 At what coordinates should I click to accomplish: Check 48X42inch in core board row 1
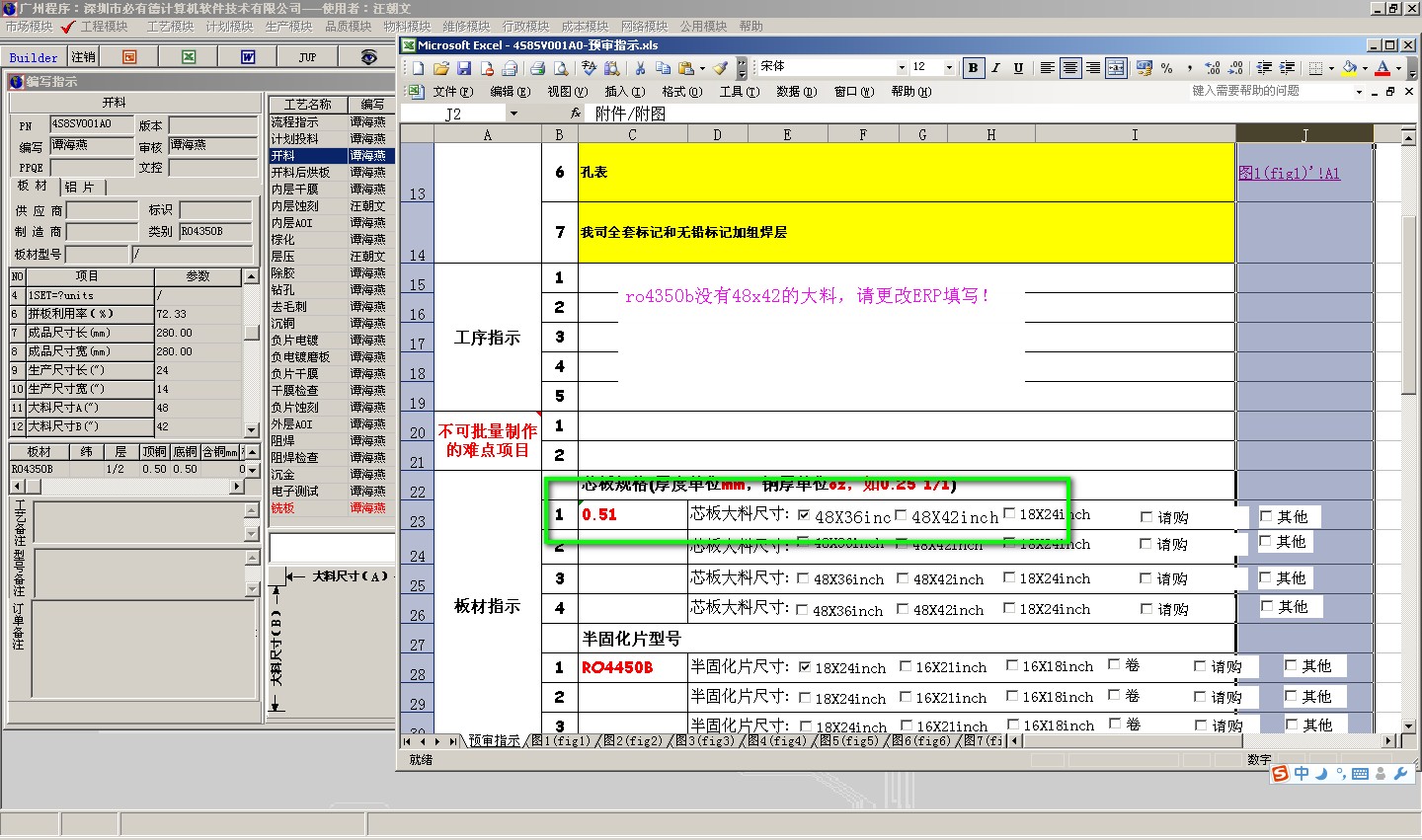pyautogui.click(x=901, y=515)
